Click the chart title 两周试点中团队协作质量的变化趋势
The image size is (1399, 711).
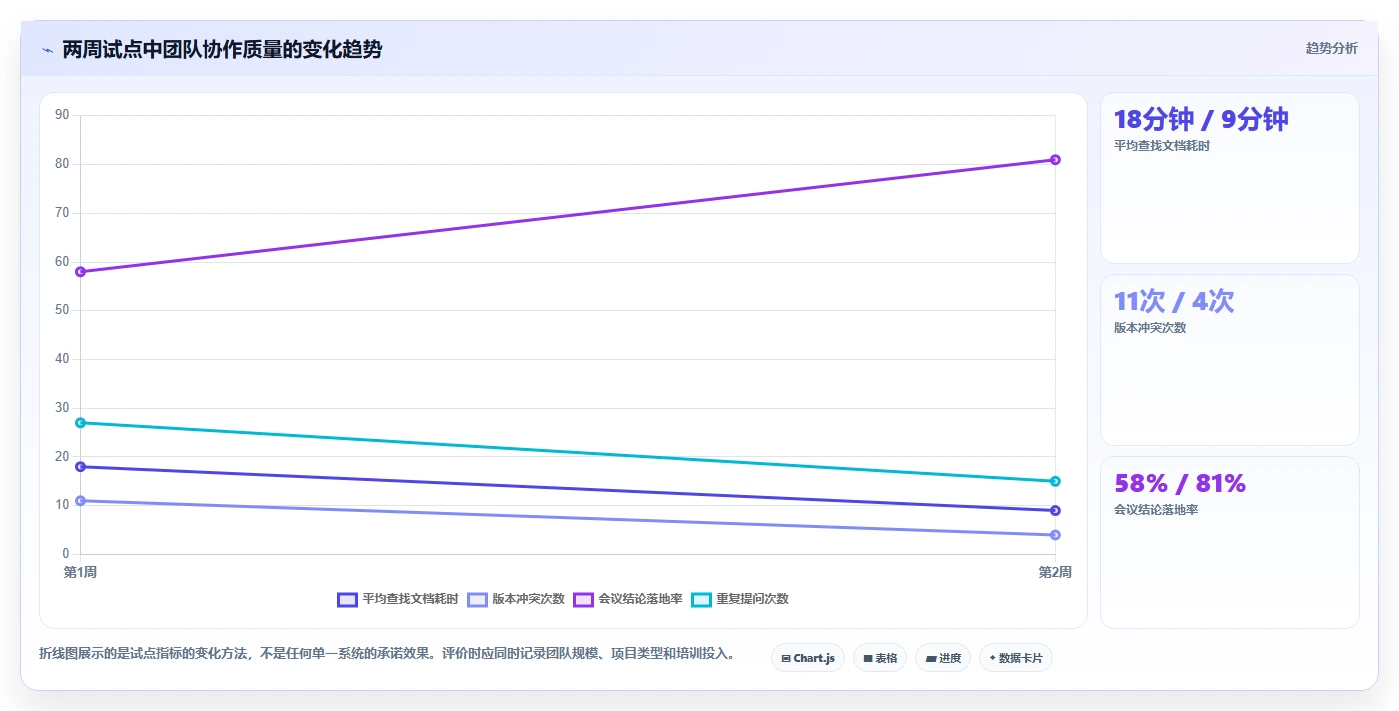pos(222,50)
